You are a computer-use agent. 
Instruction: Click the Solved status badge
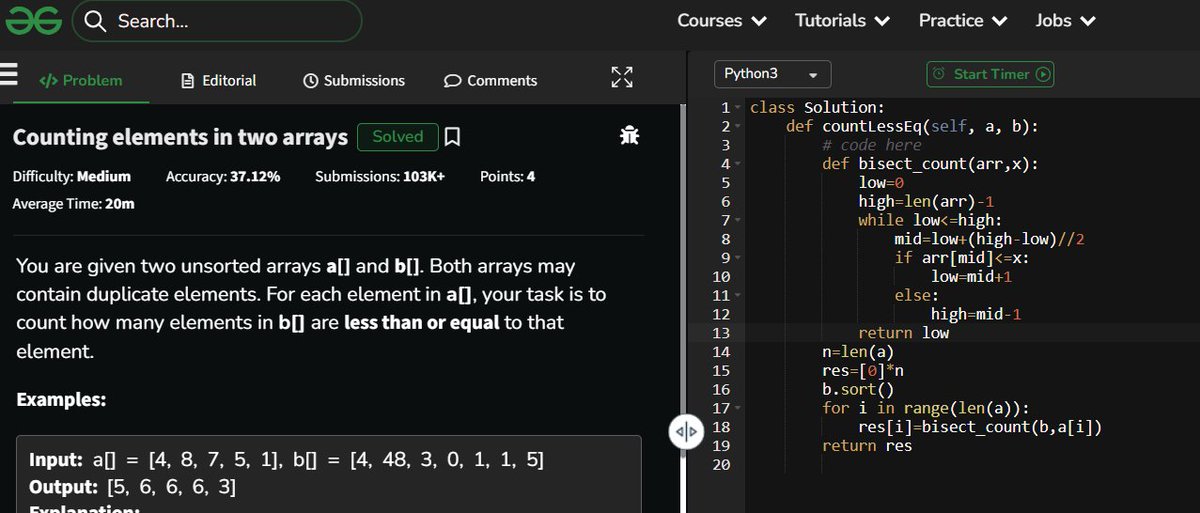click(398, 136)
